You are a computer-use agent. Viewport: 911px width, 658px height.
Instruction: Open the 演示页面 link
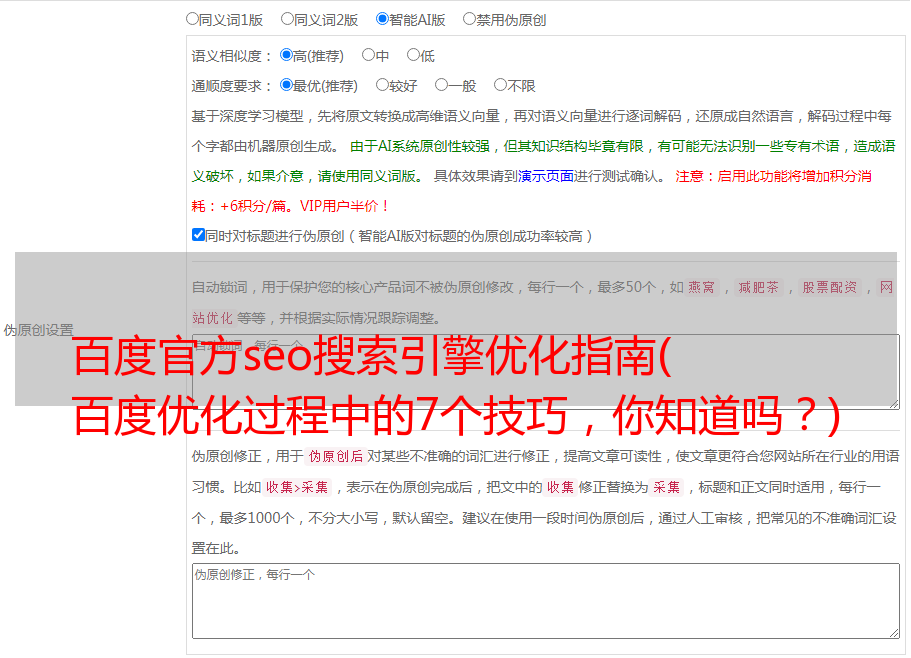[x=545, y=176]
